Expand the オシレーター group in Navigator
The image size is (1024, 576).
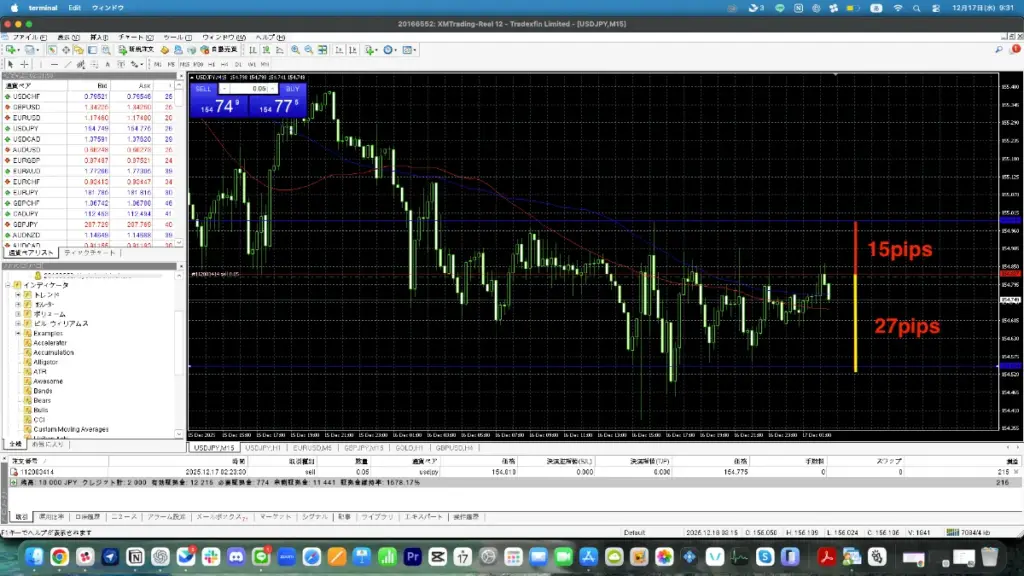coord(18,304)
